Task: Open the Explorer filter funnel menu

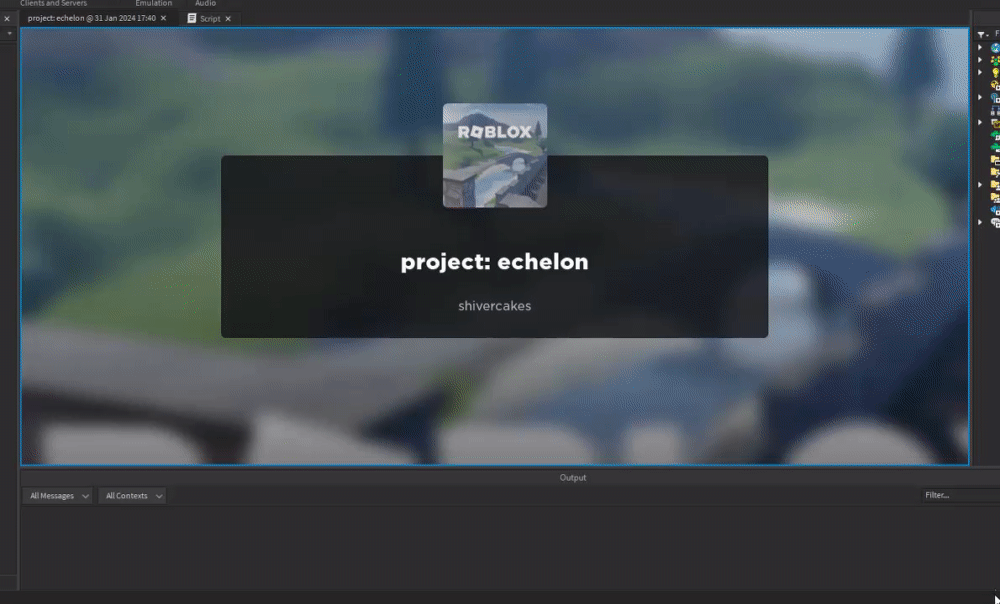Action: click(983, 34)
